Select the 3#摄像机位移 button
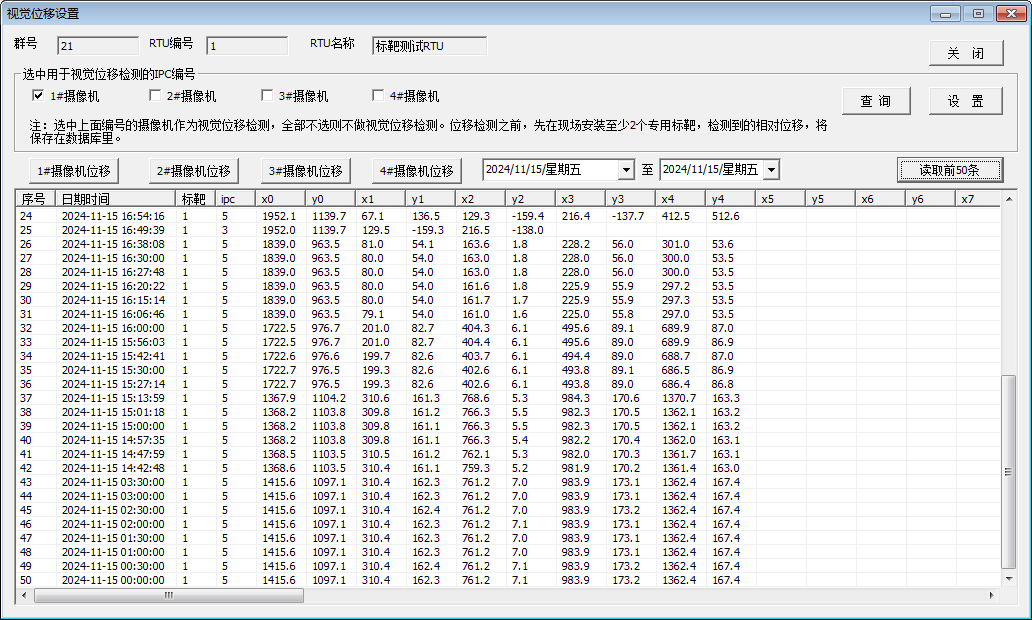This screenshot has height=620, width=1032. point(305,170)
